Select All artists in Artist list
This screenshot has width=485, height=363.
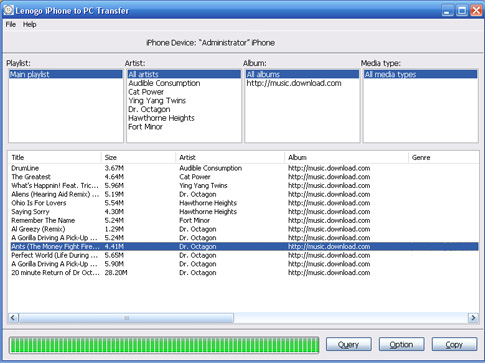184,74
